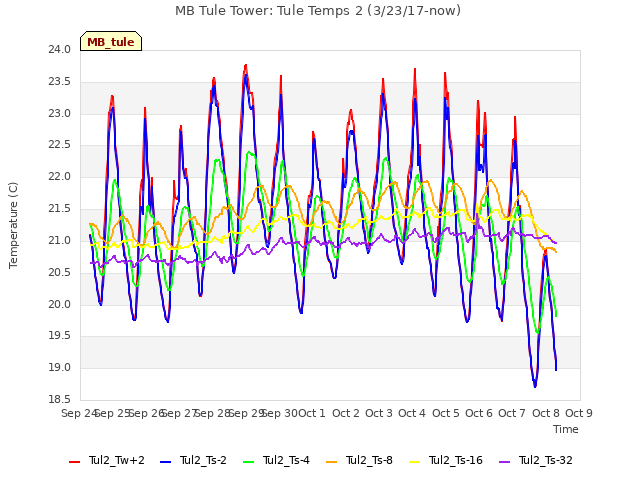Click the 20.5 y-axis tick label

coord(60,272)
